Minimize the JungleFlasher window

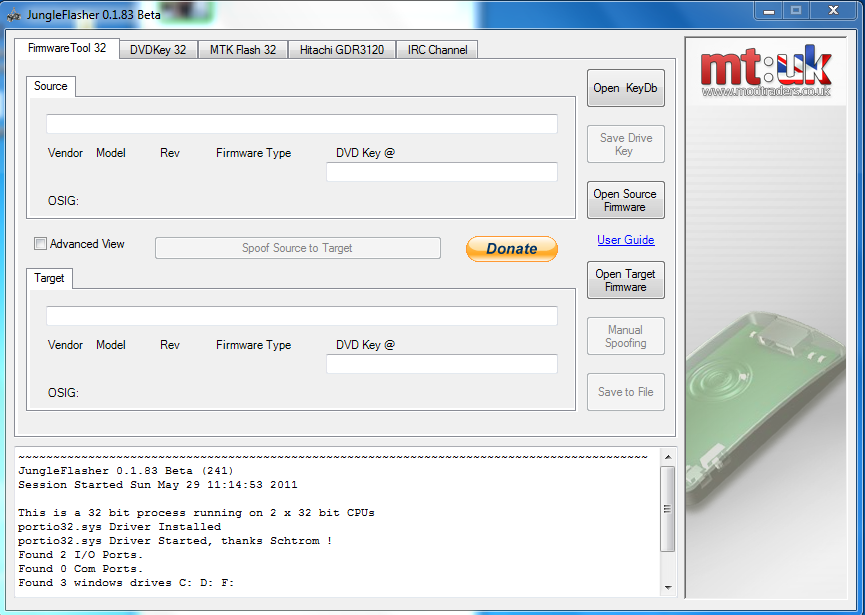pos(770,10)
